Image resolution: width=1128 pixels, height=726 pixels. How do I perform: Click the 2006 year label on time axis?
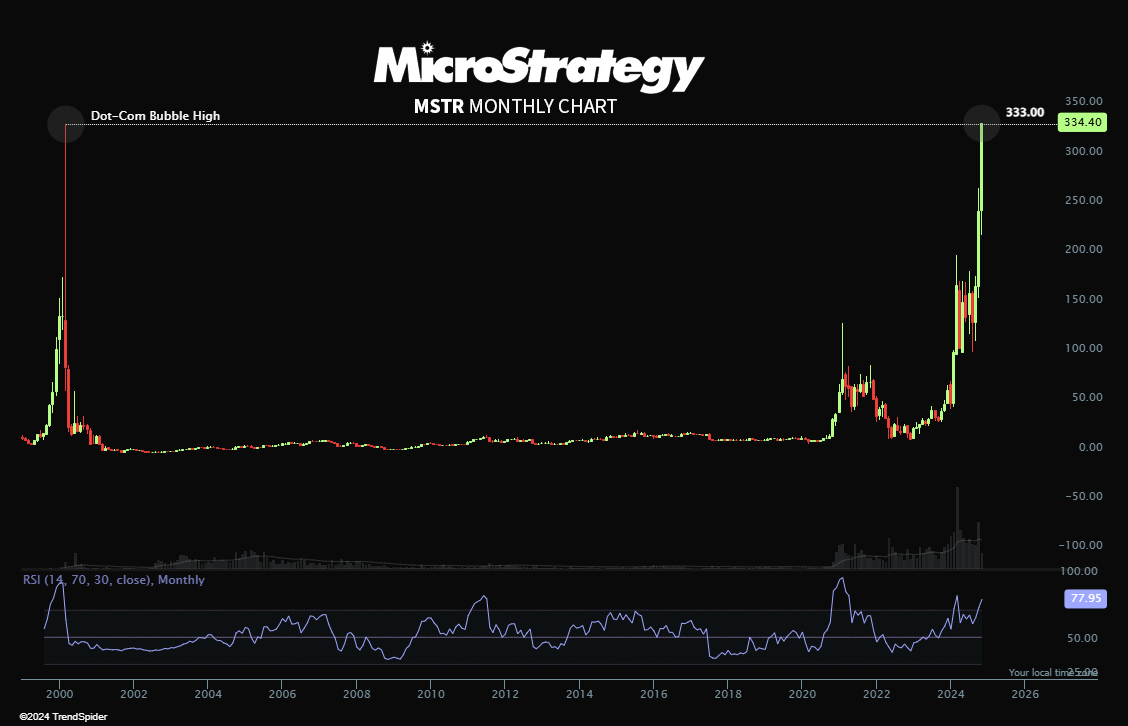point(282,694)
